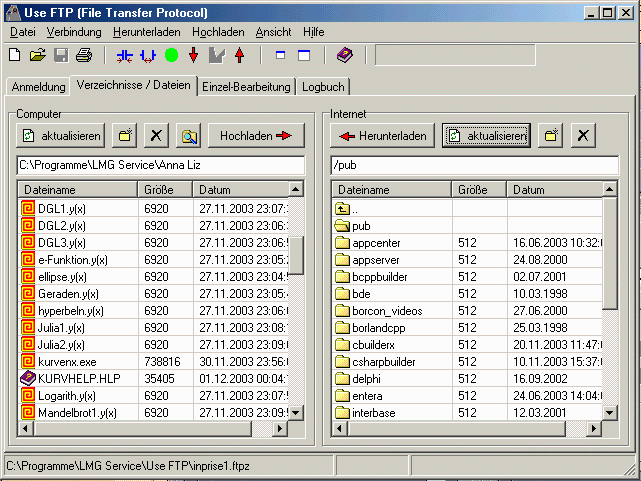Open the Verbindung menu

(x=74, y=32)
